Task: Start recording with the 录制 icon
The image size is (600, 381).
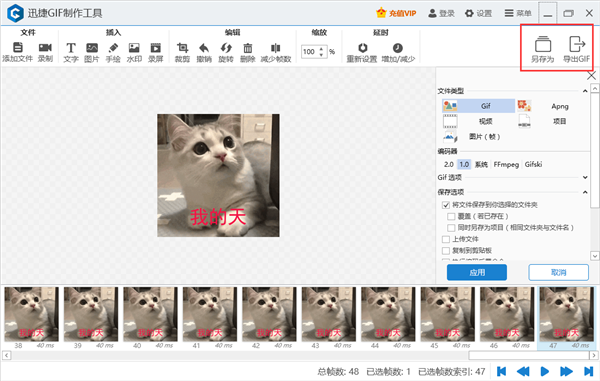Action: pyautogui.click(x=45, y=47)
